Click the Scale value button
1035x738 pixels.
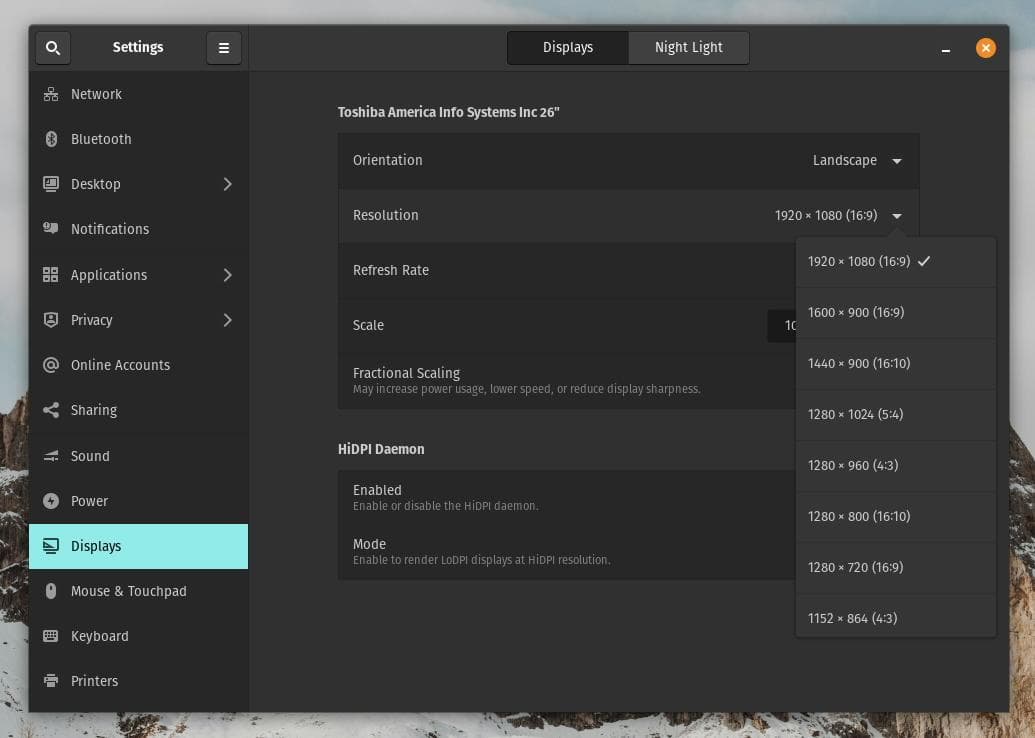pyautogui.click(x=782, y=325)
